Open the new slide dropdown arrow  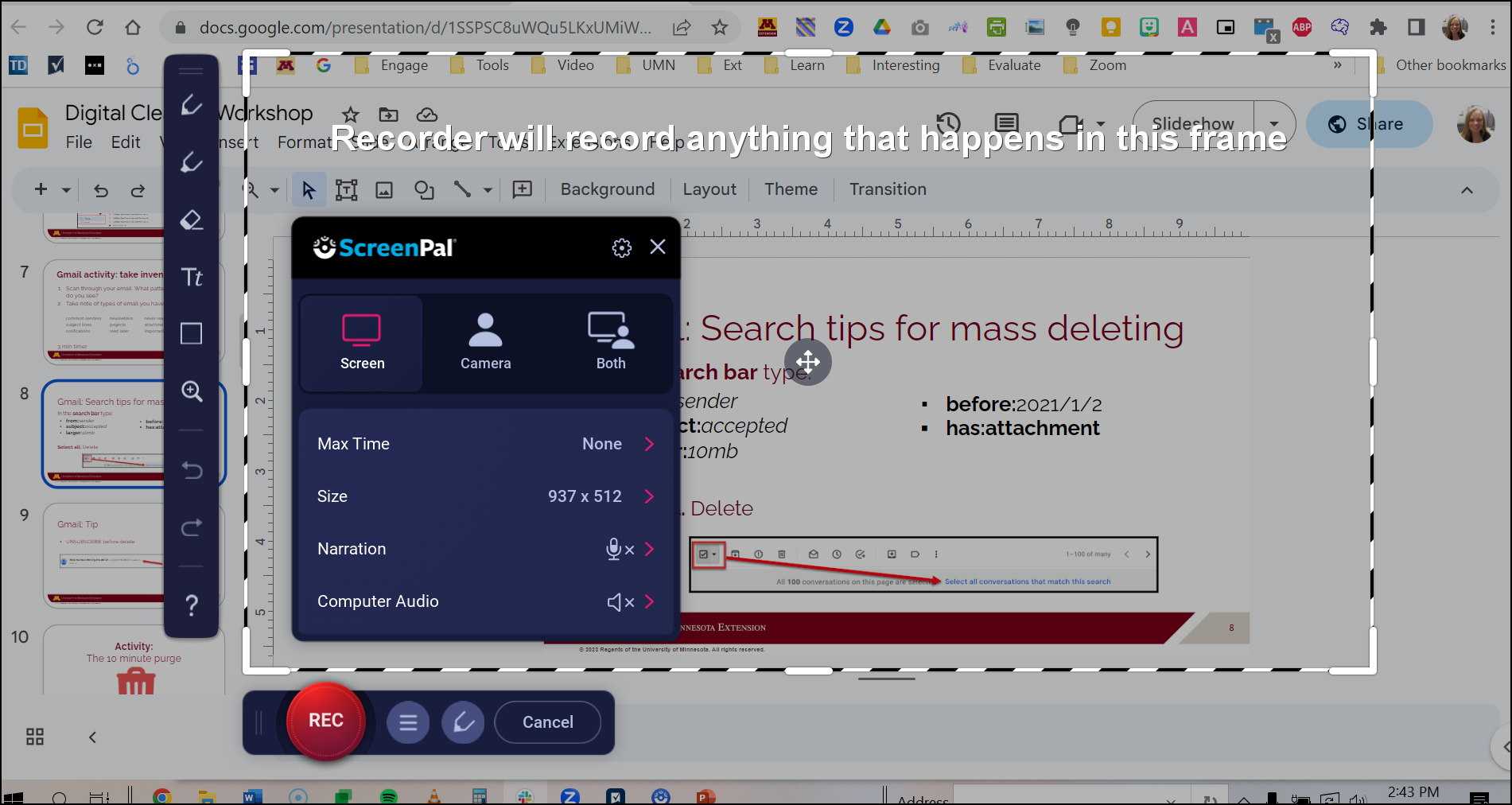click(66, 190)
